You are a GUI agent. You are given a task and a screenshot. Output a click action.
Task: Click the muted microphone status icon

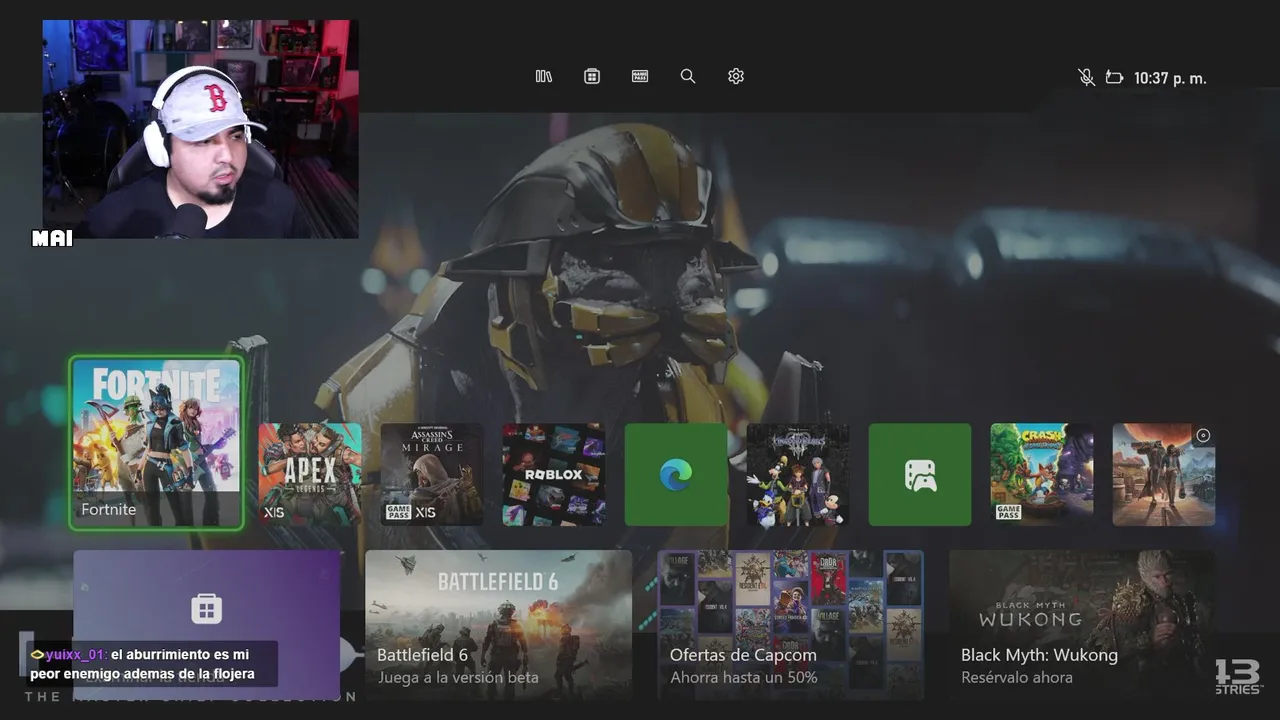pyautogui.click(x=1086, y=77)
